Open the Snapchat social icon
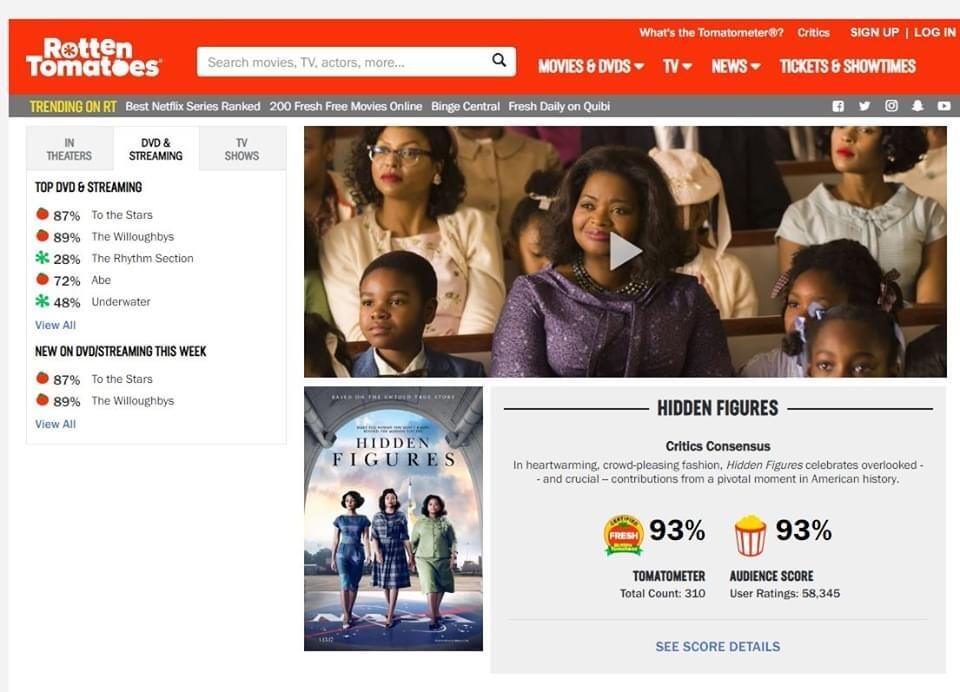 click(x=917, y=106)
